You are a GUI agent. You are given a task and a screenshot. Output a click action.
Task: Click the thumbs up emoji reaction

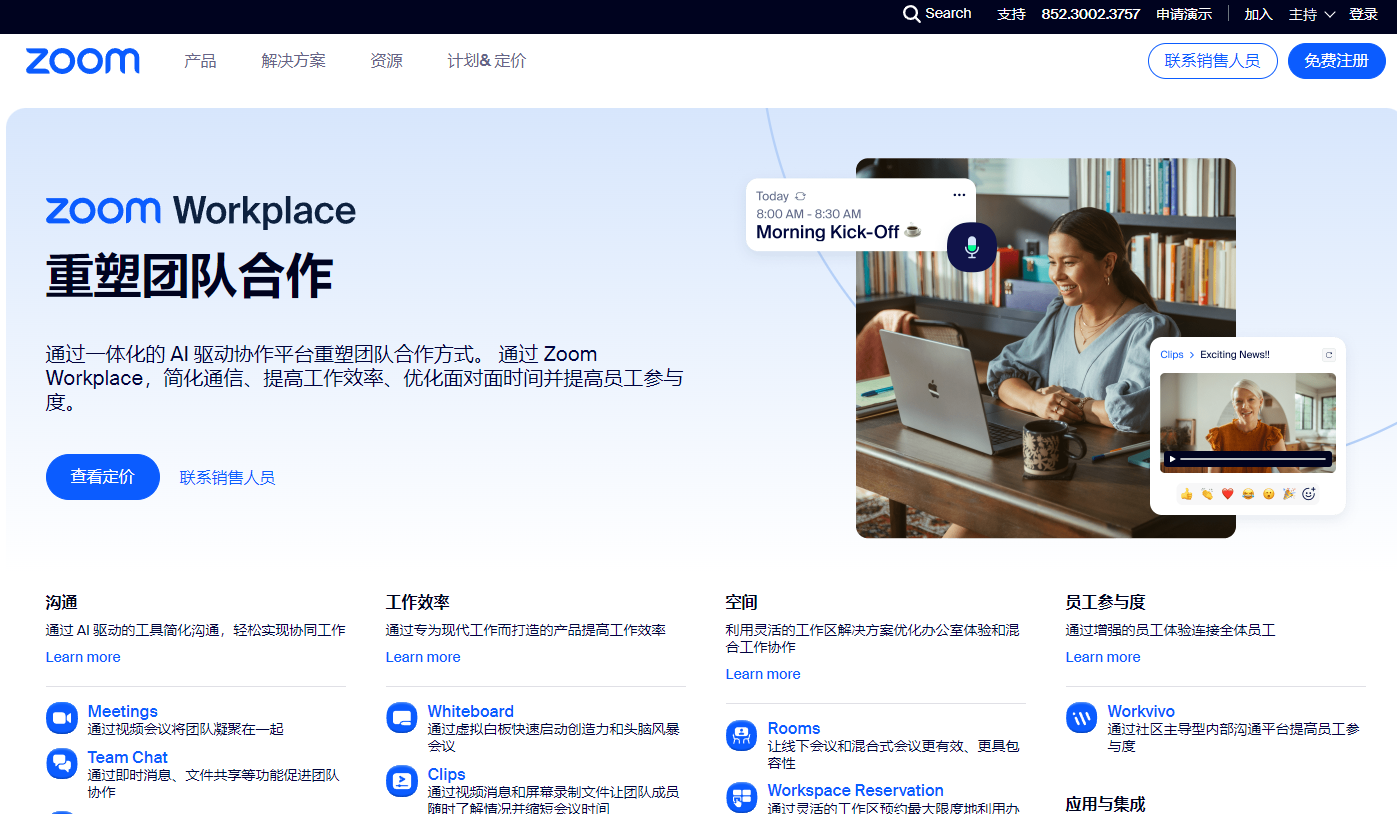[1187, 493]
